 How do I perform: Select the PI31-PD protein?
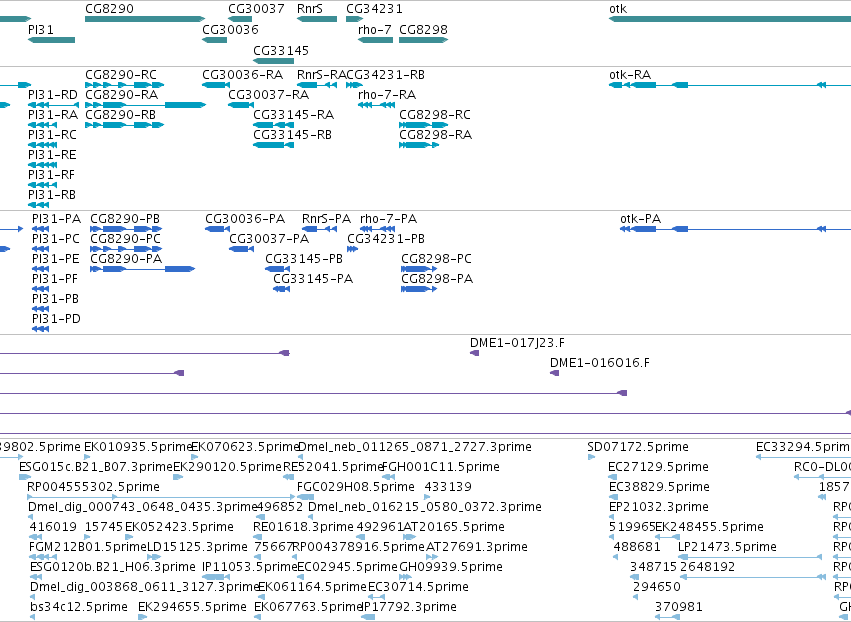40,329
